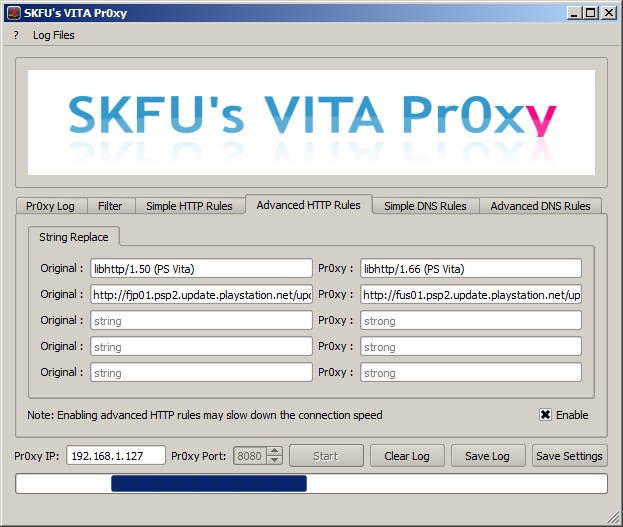Open the ? help menu
This screenshot has width=623, height=527.
[16, 35]
